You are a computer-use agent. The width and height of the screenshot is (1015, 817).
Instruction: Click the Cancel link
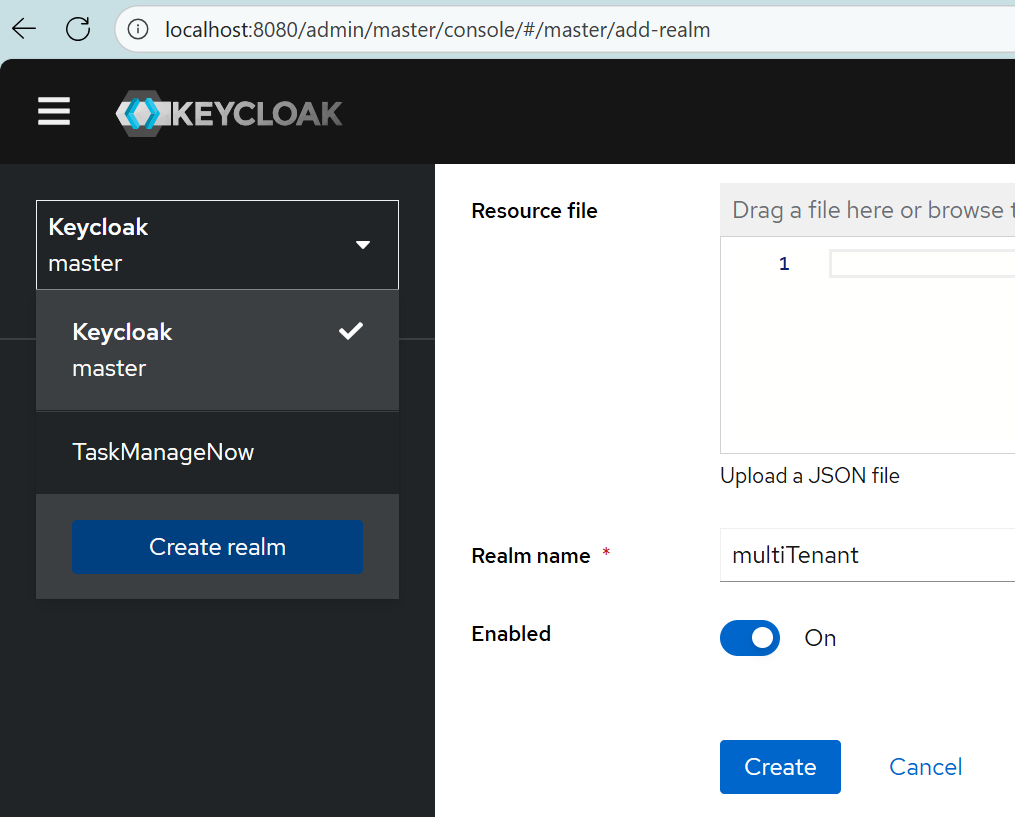pyautogui.click(x=925, y=767)
